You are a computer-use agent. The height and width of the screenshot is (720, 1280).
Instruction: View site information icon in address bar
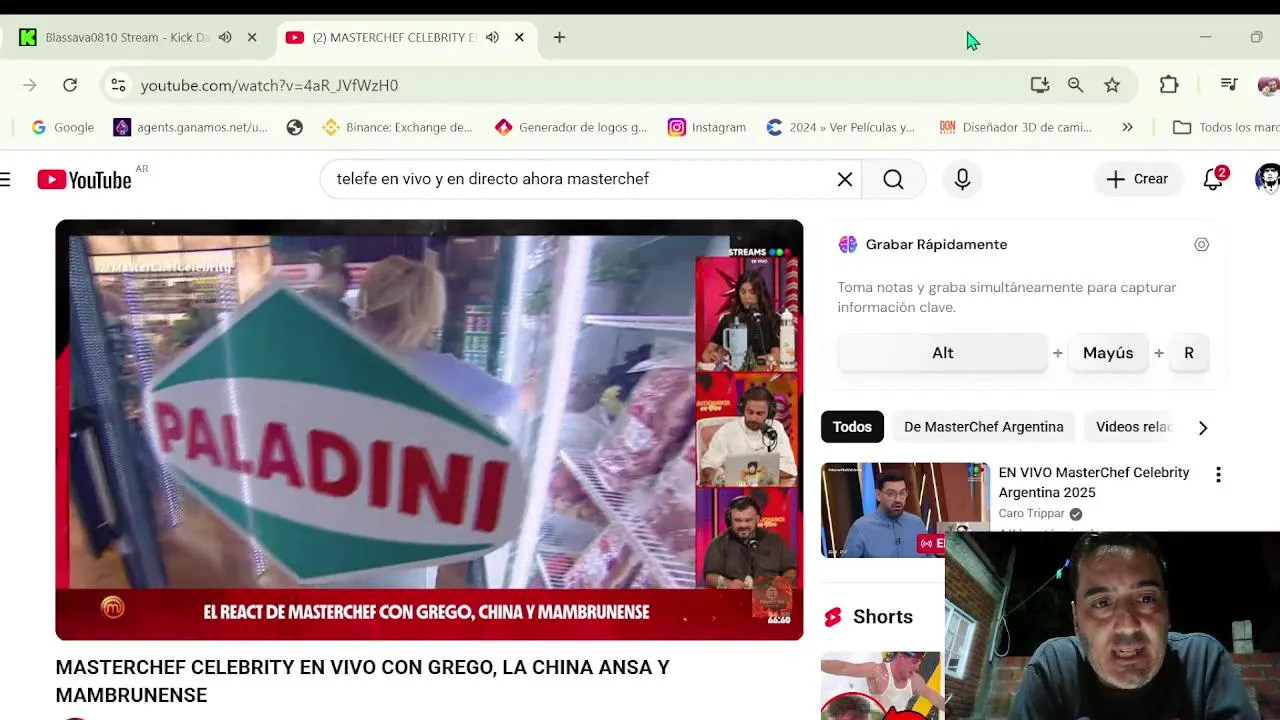click(118, 85)
